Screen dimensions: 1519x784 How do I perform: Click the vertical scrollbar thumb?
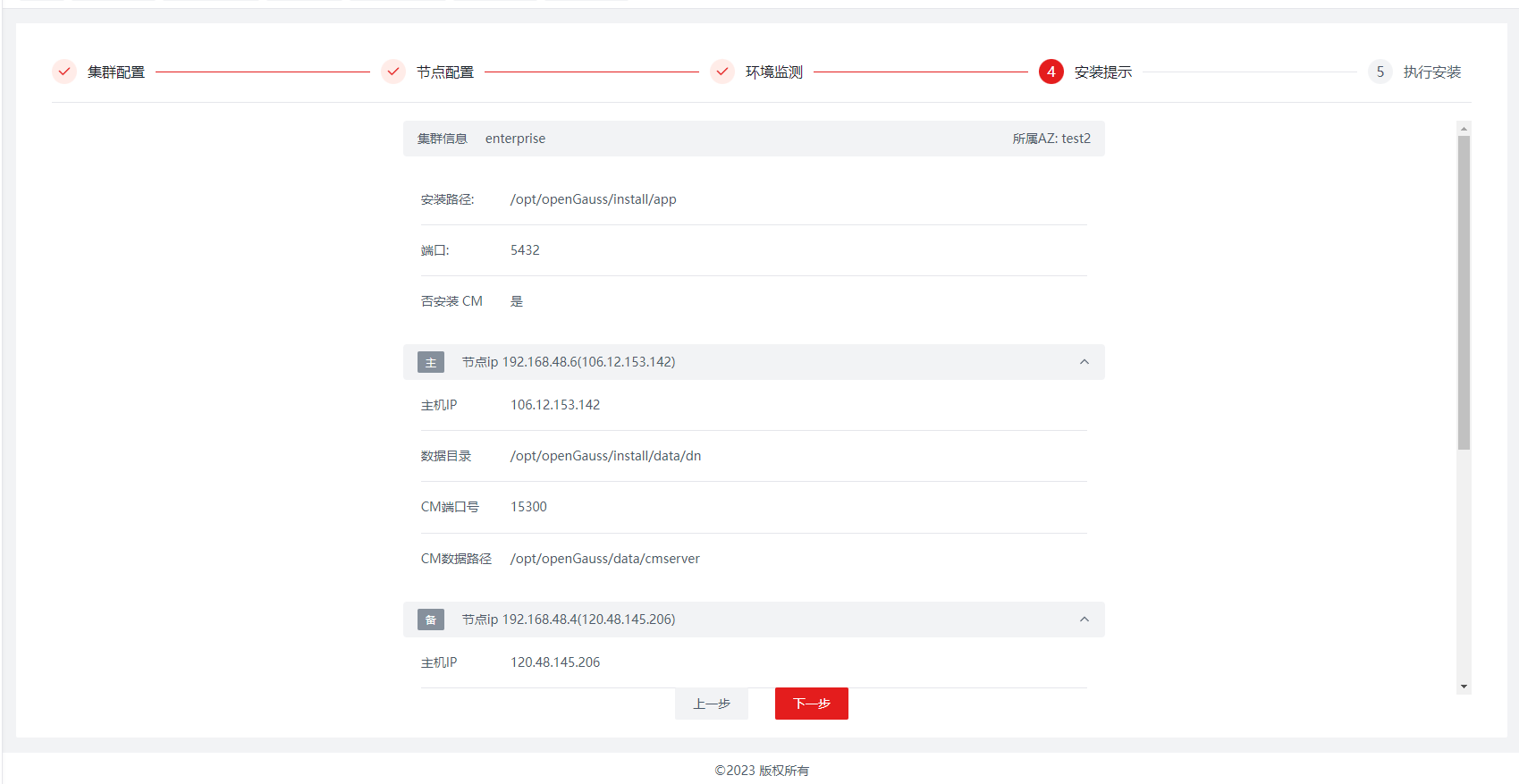pyautogui.click(x=1464, y=292)
